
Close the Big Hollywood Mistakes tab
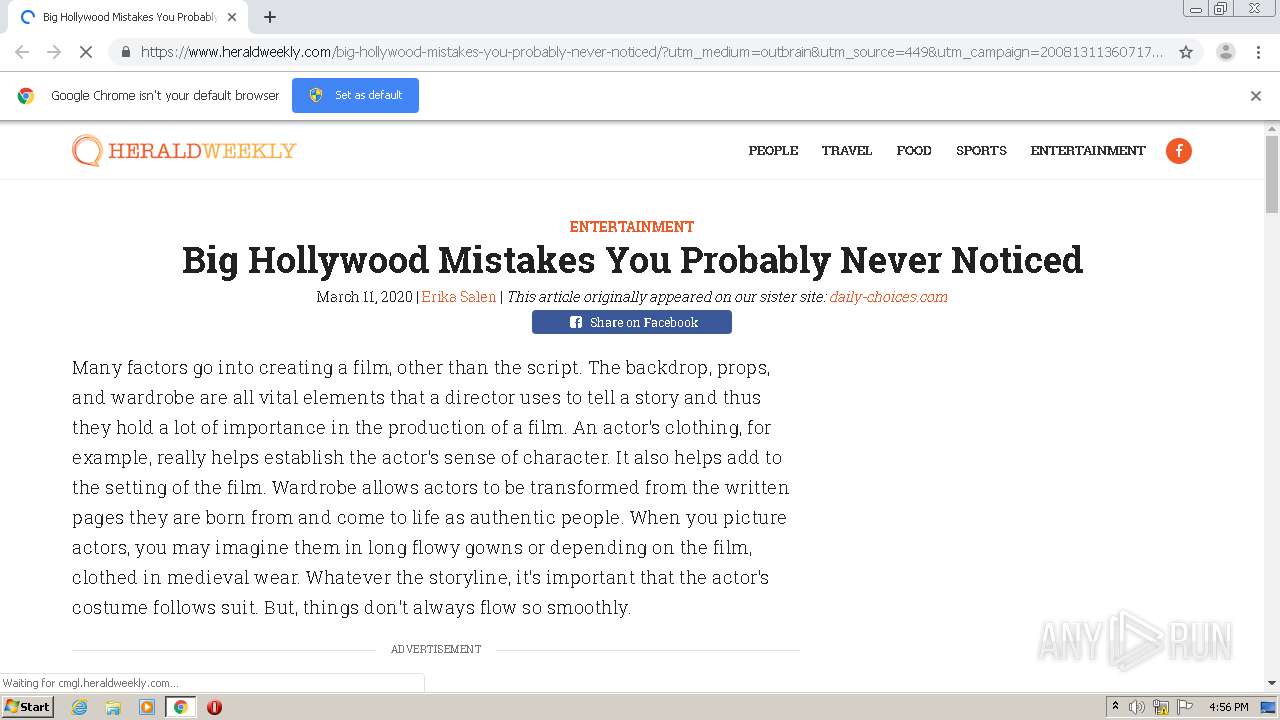coord(232,17)
